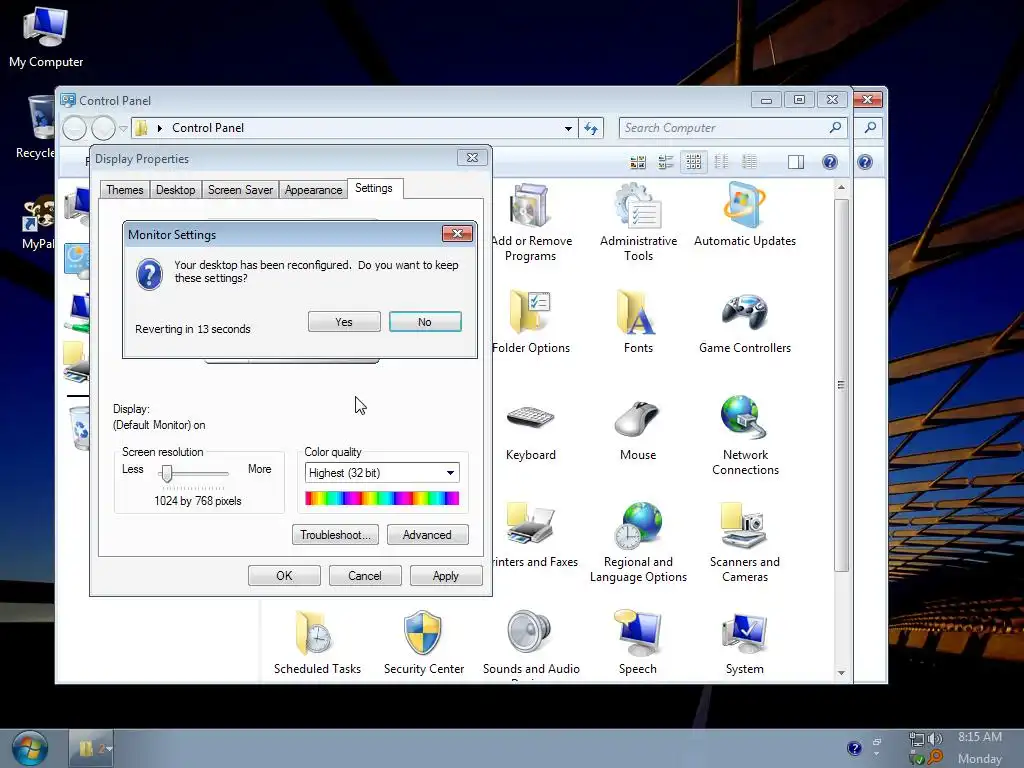Screen dimensions: 1024x768
Task: Maximize the Control Panel window
Action: [799, 100]
